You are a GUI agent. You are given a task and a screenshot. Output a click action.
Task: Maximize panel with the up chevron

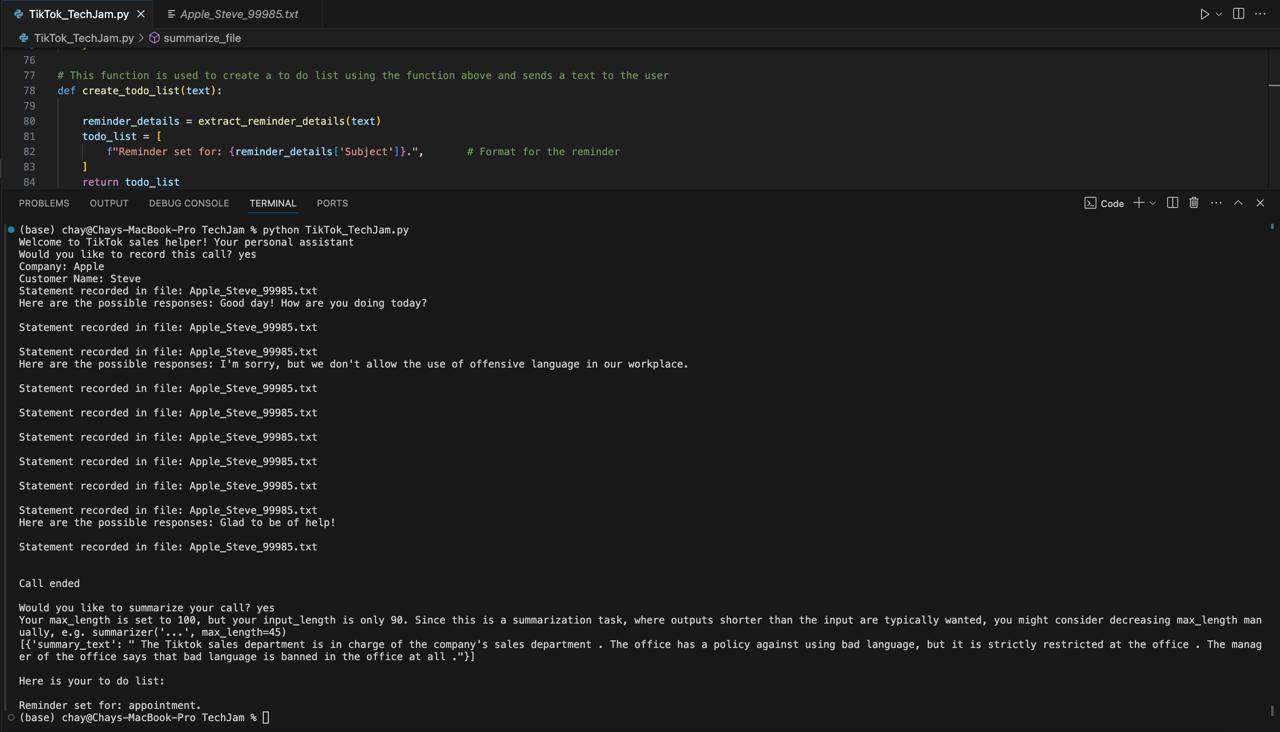pyautogui.click(x=1238, y=203)
